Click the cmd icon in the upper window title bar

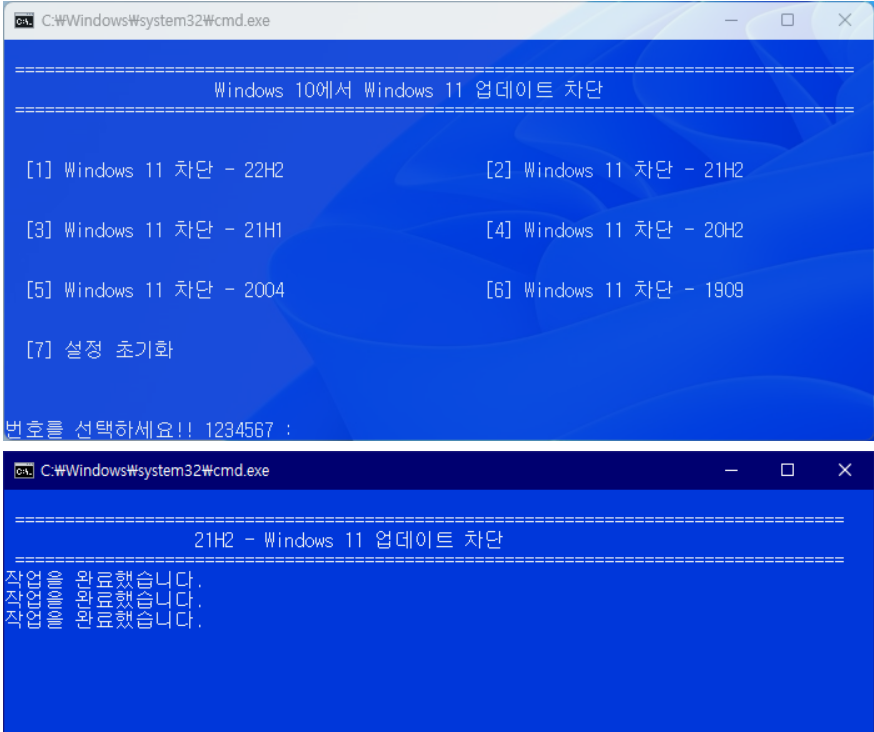pyautogui.click(x=24, y=21)
